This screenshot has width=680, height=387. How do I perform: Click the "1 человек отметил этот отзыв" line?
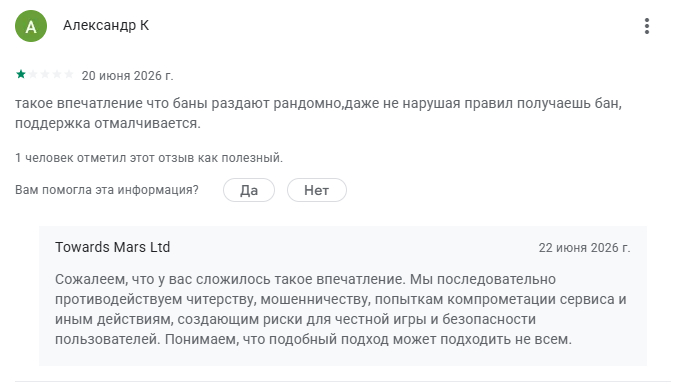[149, 158]
